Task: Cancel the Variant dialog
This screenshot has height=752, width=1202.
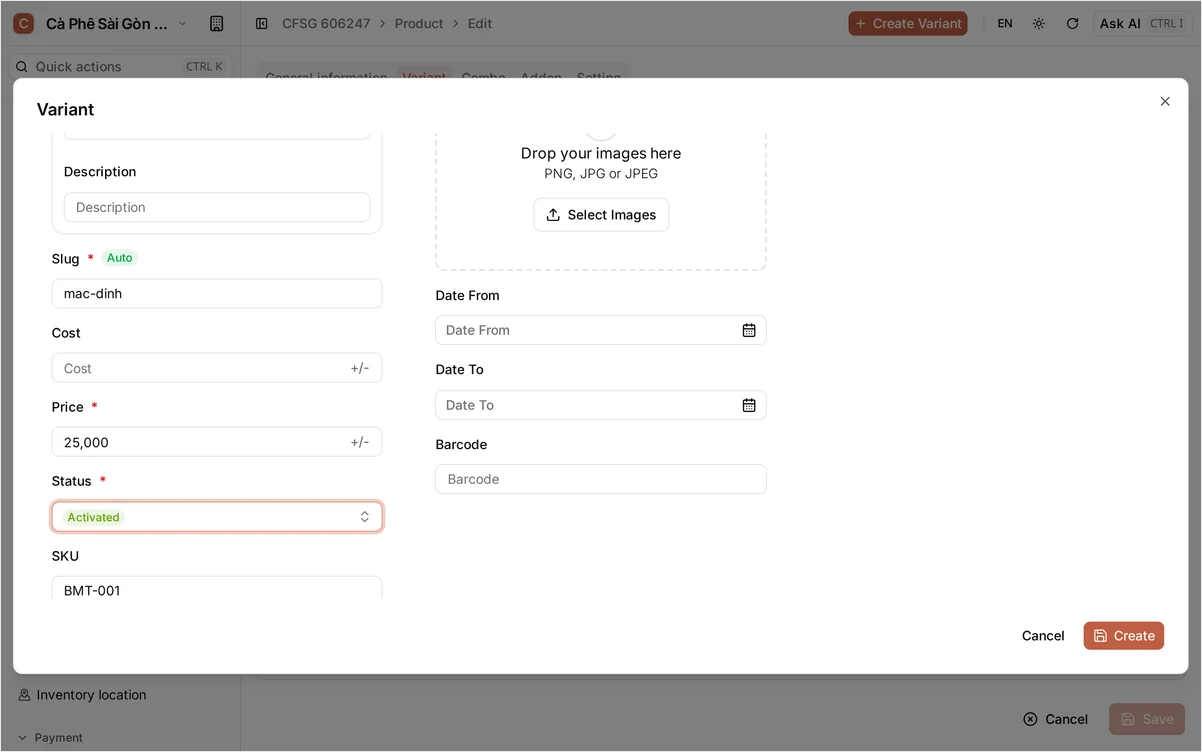Action: 1043,636
